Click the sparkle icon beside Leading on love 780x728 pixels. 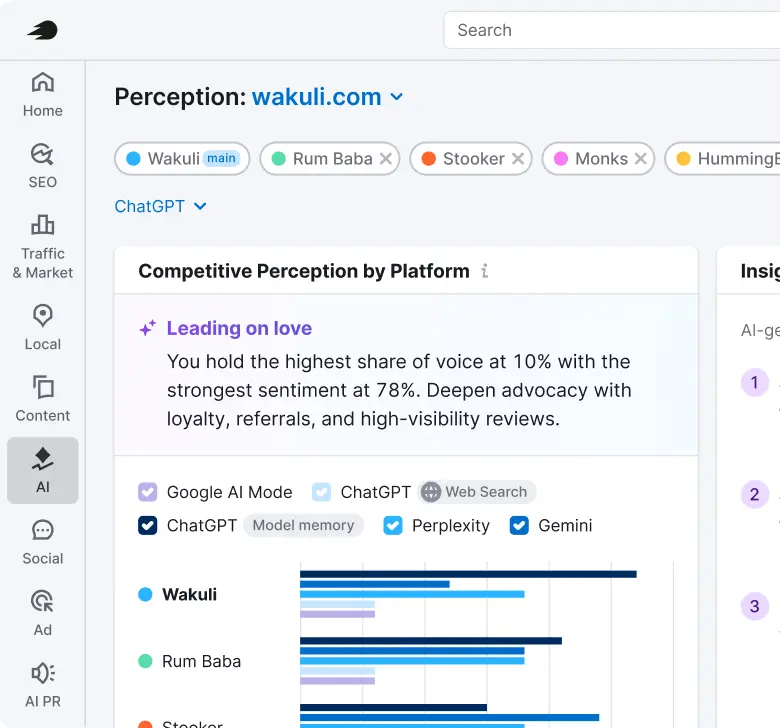pyautogui.click(x=148, y=328)
